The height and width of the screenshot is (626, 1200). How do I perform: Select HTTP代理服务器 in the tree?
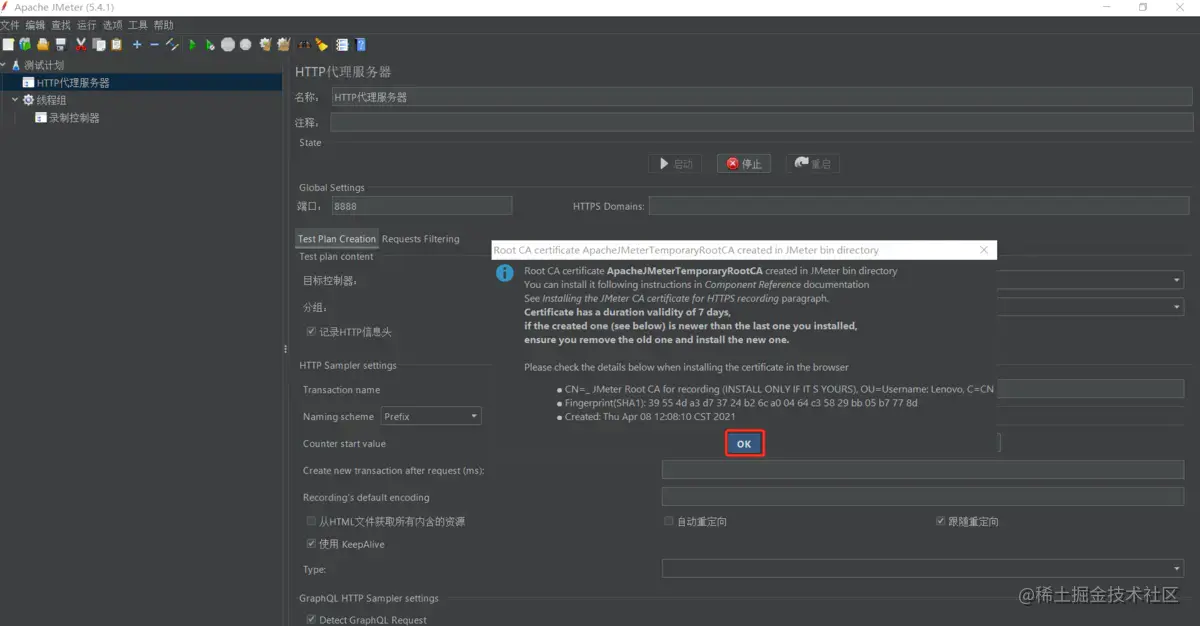pyautogui.click(x=73, y=83)
